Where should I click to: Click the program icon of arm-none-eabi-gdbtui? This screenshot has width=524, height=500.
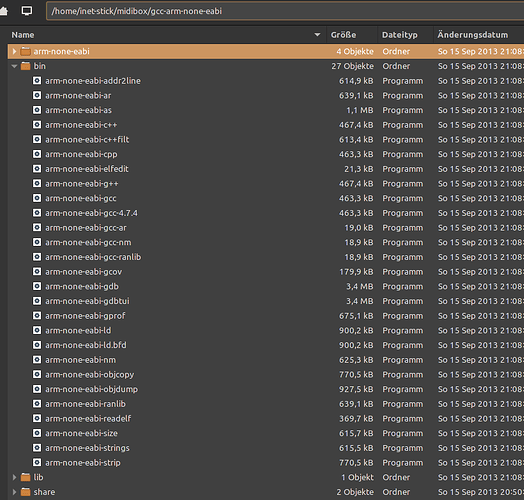(x=37, y=301)
